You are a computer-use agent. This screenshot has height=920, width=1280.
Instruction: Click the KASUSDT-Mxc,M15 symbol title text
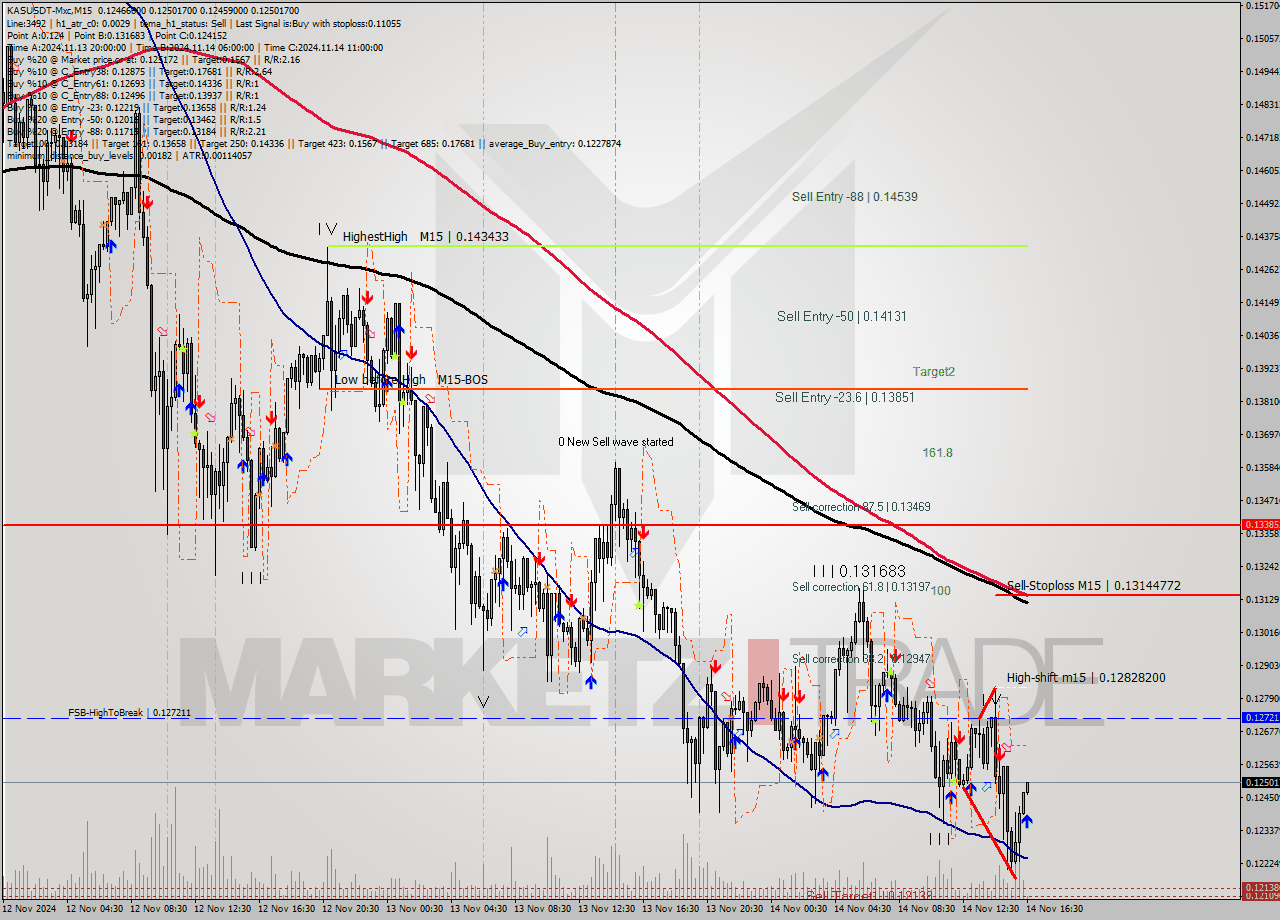click(47, 10)
